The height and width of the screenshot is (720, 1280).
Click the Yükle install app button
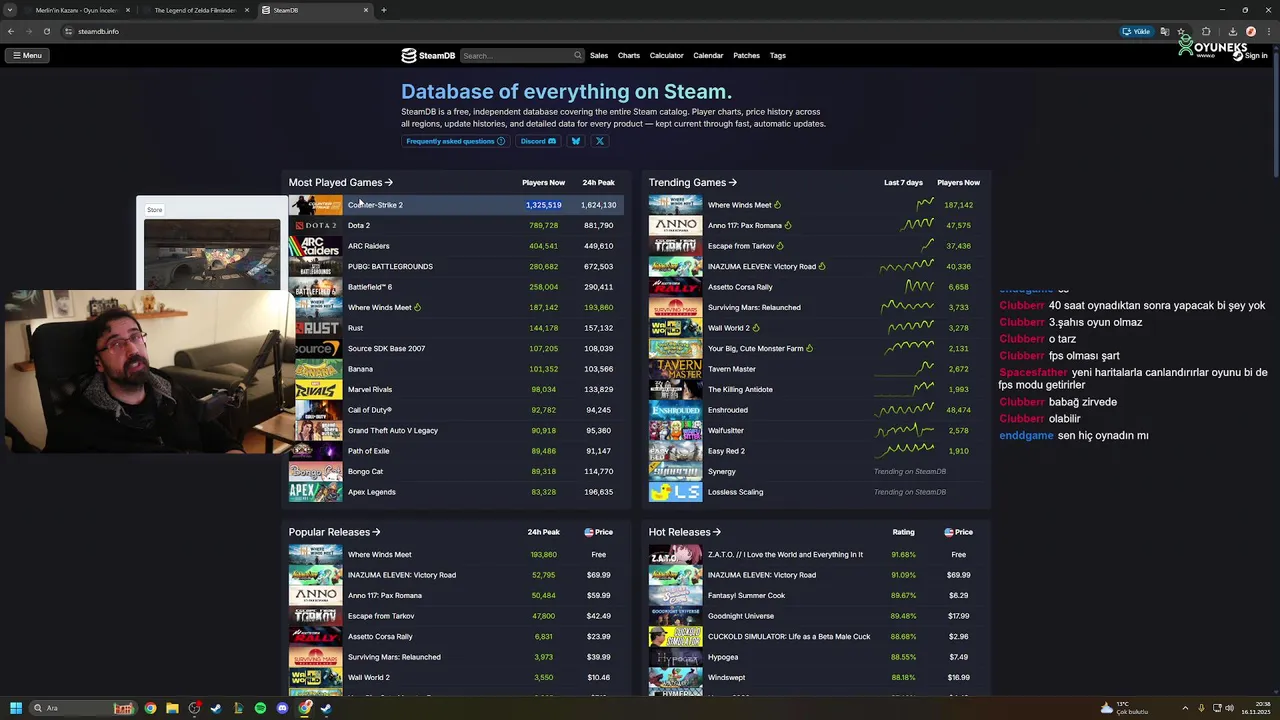coord(1136,31)
